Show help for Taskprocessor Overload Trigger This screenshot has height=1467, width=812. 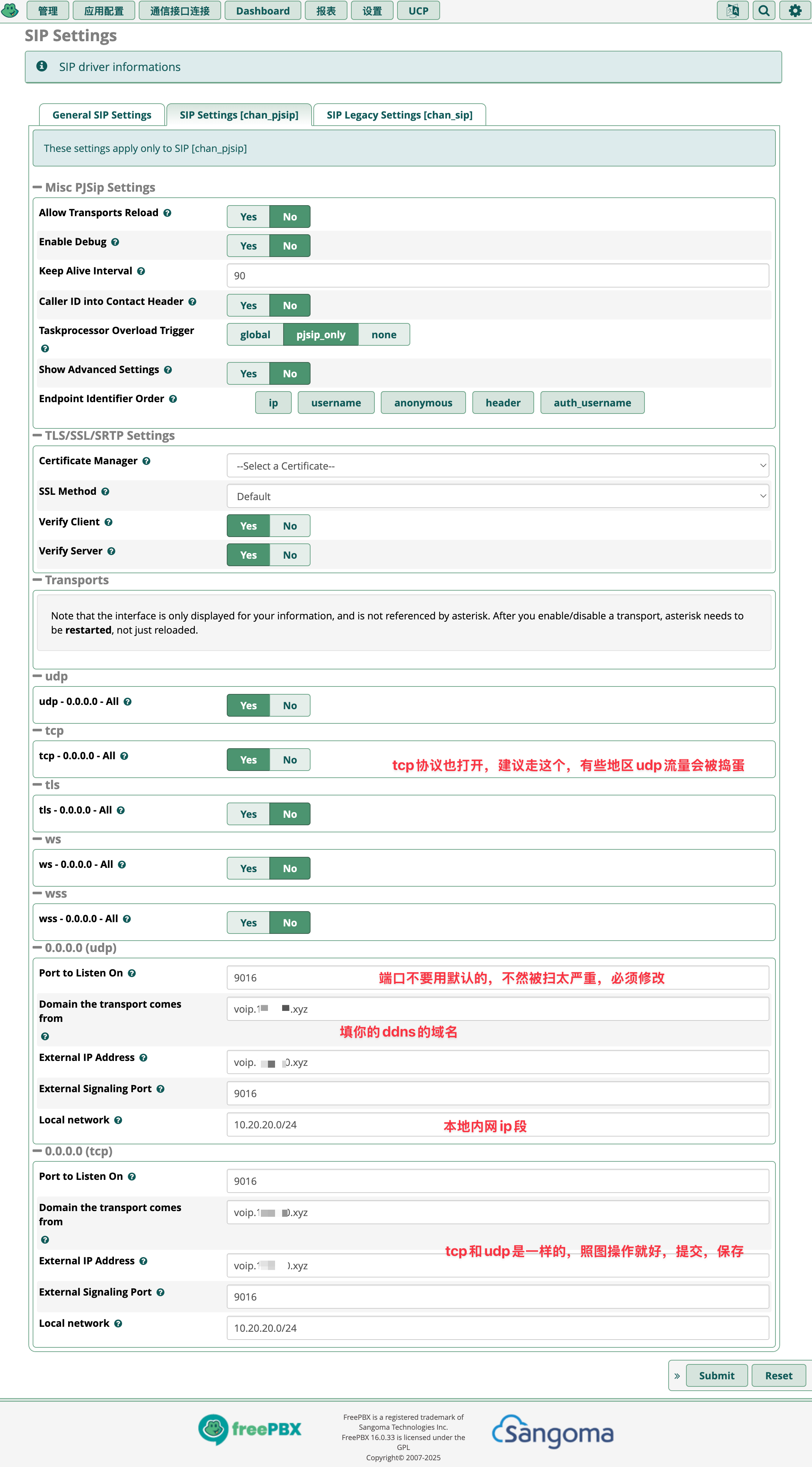pos(45,349)
